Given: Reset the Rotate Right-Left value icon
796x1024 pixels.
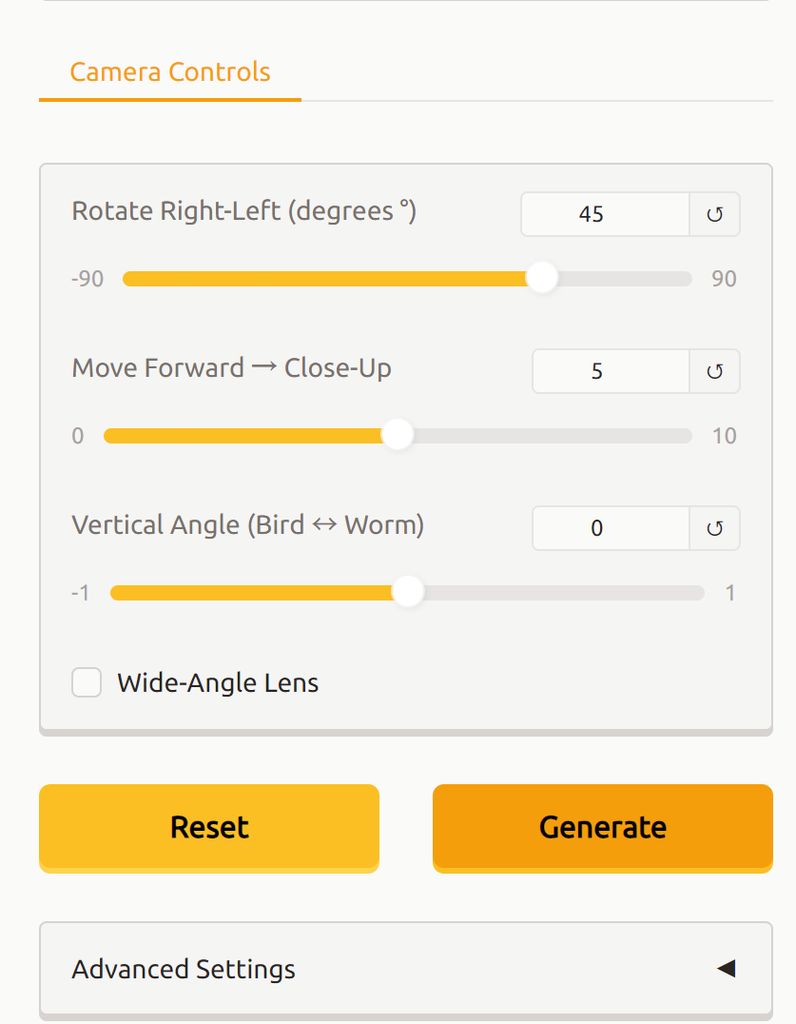Looking at the screenshot, I should pyautogui.click(x=714, y=214).
